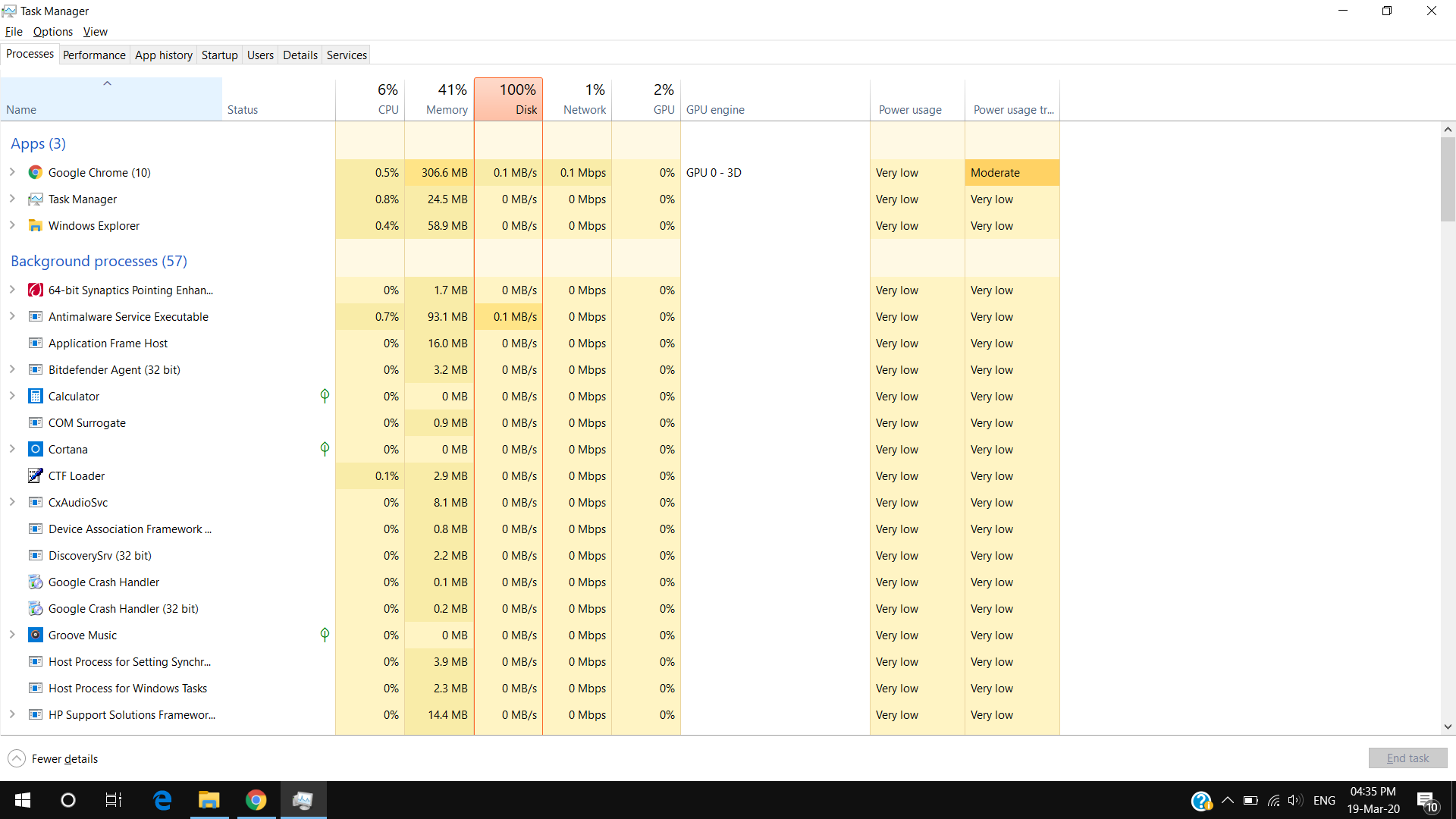Select the CTF Loader icon

point(35,475)
